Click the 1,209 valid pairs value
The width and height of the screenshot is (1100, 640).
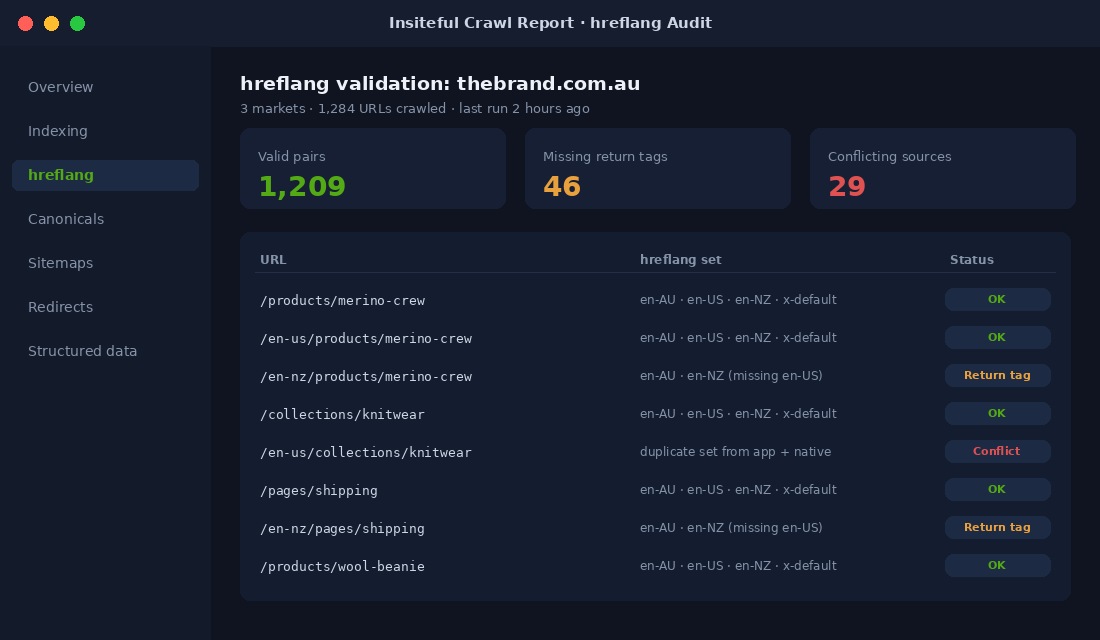pyautogui.click(x=302, y=187)
